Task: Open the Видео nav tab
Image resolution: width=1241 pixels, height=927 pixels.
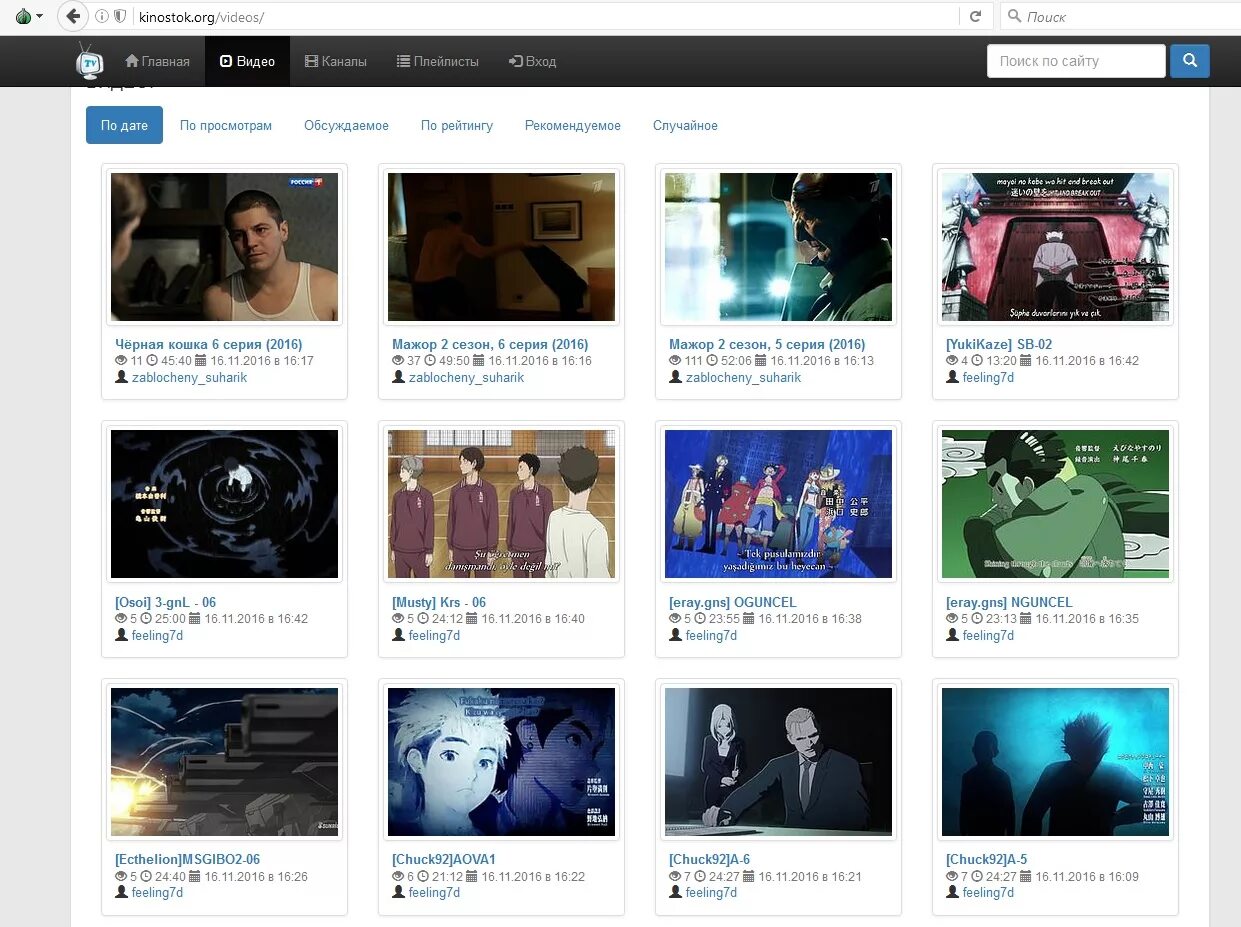Action: coord(247,61)
